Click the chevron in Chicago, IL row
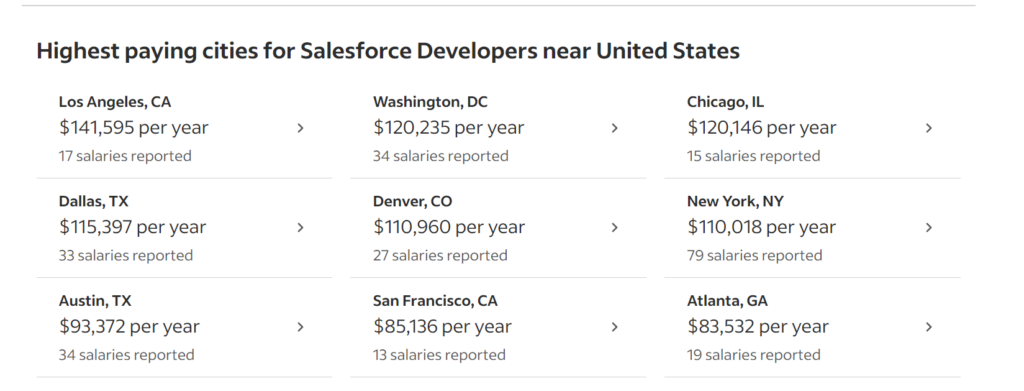The height and width of the screenshot is (391, 1024). 929,129
